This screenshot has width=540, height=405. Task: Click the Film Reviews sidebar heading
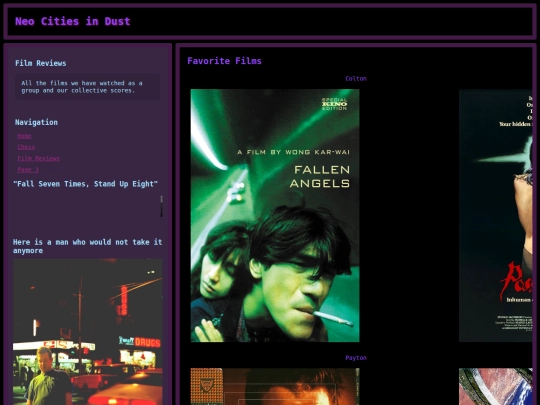pyautogui.click(x=41, y=63)
